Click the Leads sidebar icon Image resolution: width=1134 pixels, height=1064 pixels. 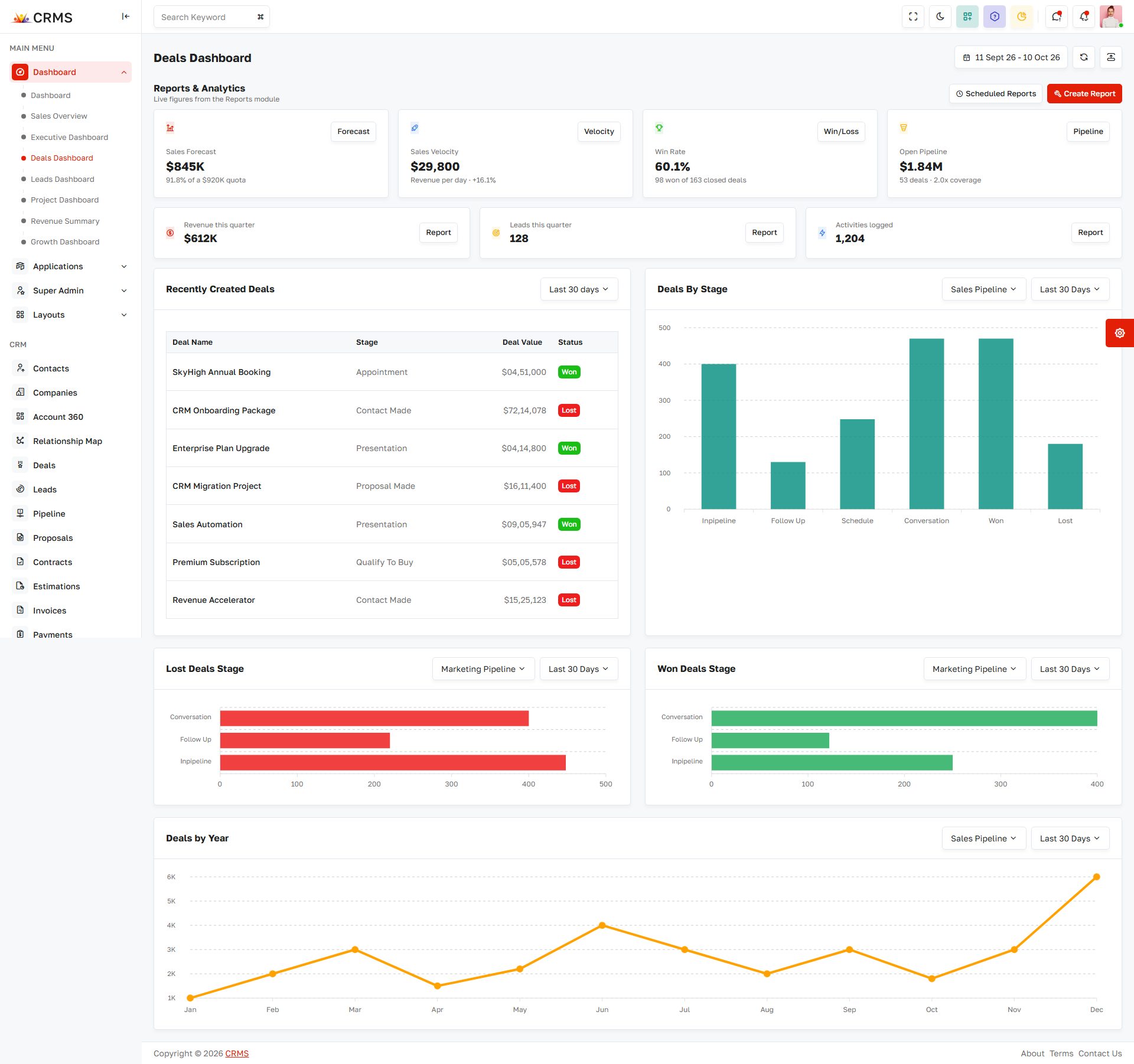pyautogui.click(x=20, y=489)
